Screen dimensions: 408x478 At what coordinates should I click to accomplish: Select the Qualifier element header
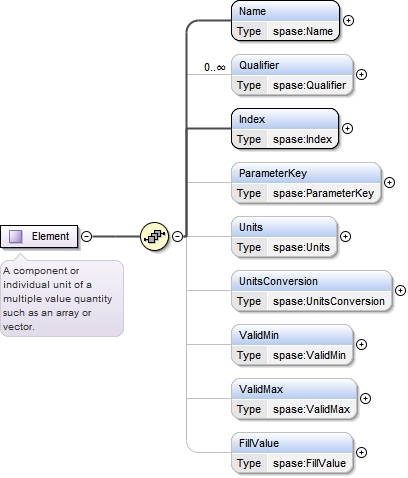(292, 65)
